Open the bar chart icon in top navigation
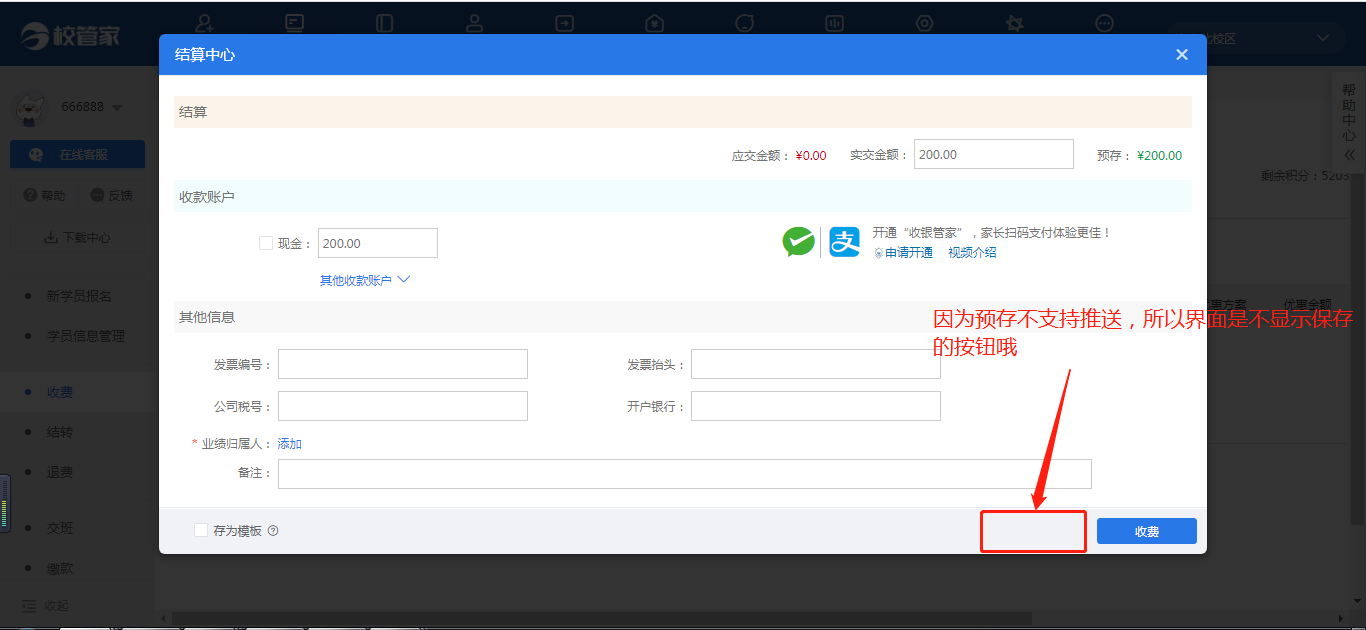This screenshot has width=1366, height=630. point(834,22)
